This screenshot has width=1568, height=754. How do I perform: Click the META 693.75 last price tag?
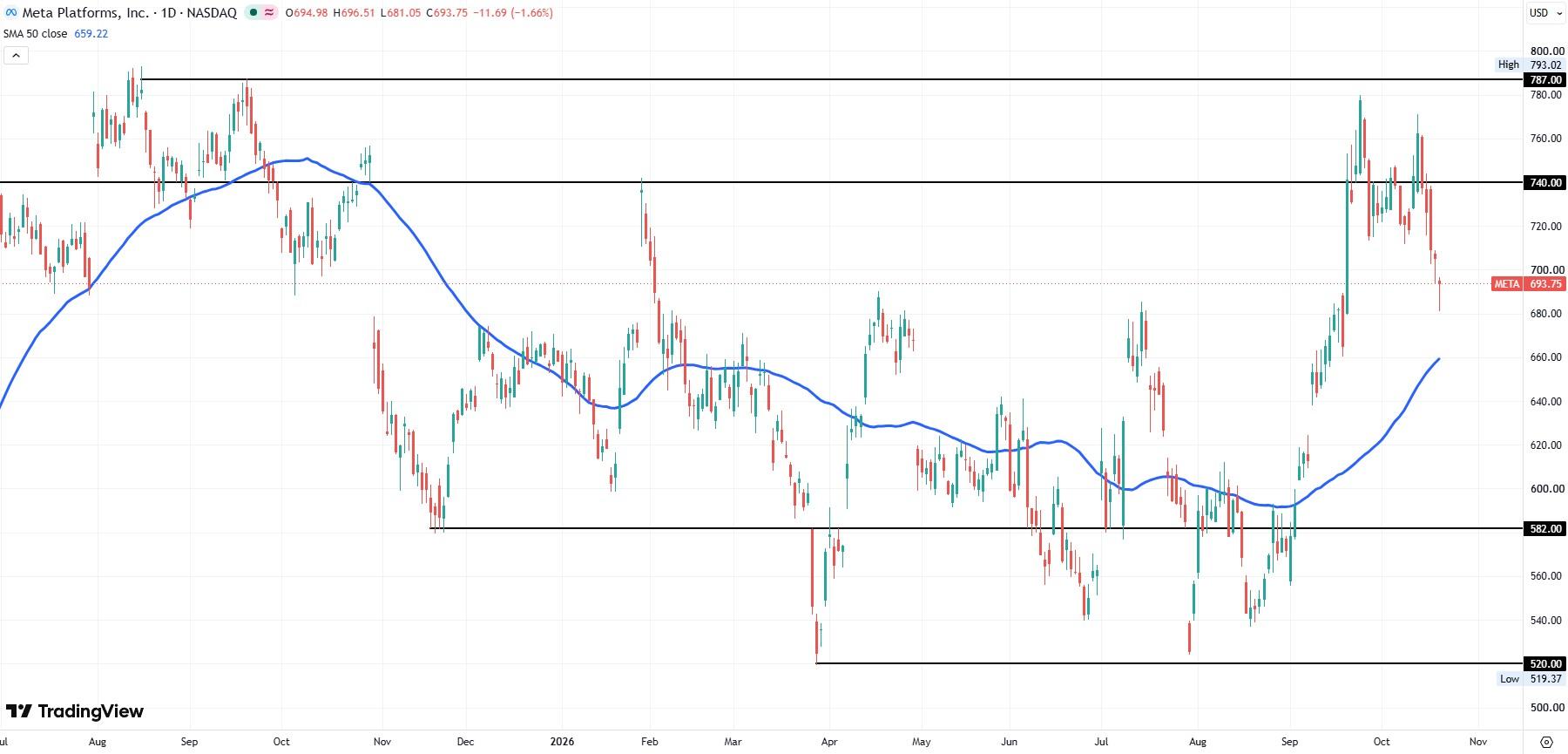(x=1529, y=284)
